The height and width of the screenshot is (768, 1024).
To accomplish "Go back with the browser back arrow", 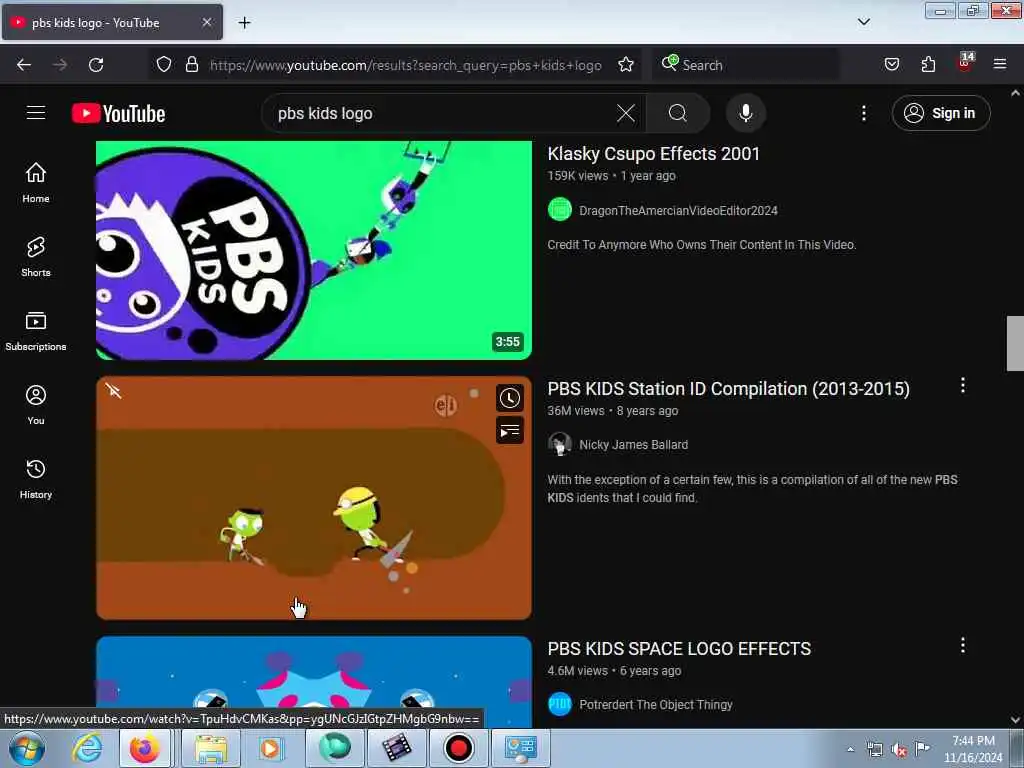I will [x=24, y=65].
